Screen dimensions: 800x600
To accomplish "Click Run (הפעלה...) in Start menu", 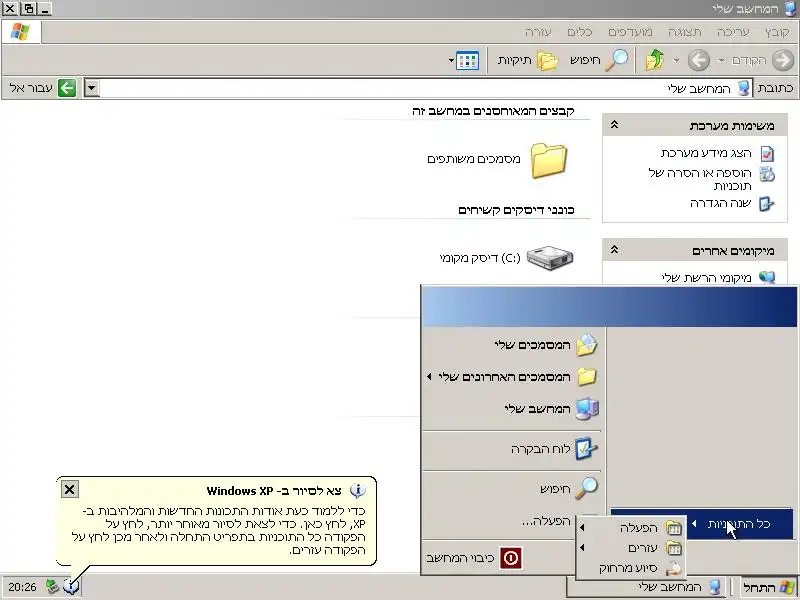I will click(x=546, y=521).
